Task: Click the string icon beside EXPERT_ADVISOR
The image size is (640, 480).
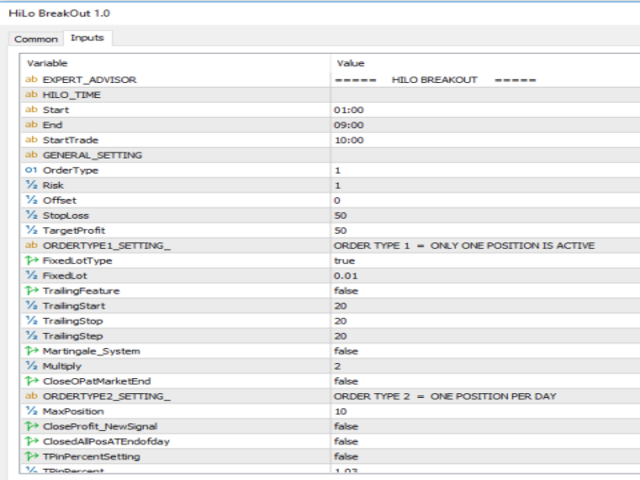Action: 31,79
